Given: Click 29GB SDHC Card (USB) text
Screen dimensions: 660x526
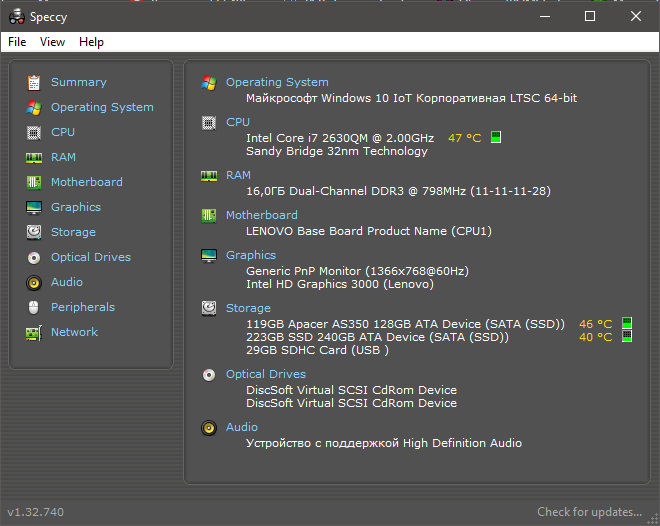Looking at the screenshot, I should click(x=317, y=350).
